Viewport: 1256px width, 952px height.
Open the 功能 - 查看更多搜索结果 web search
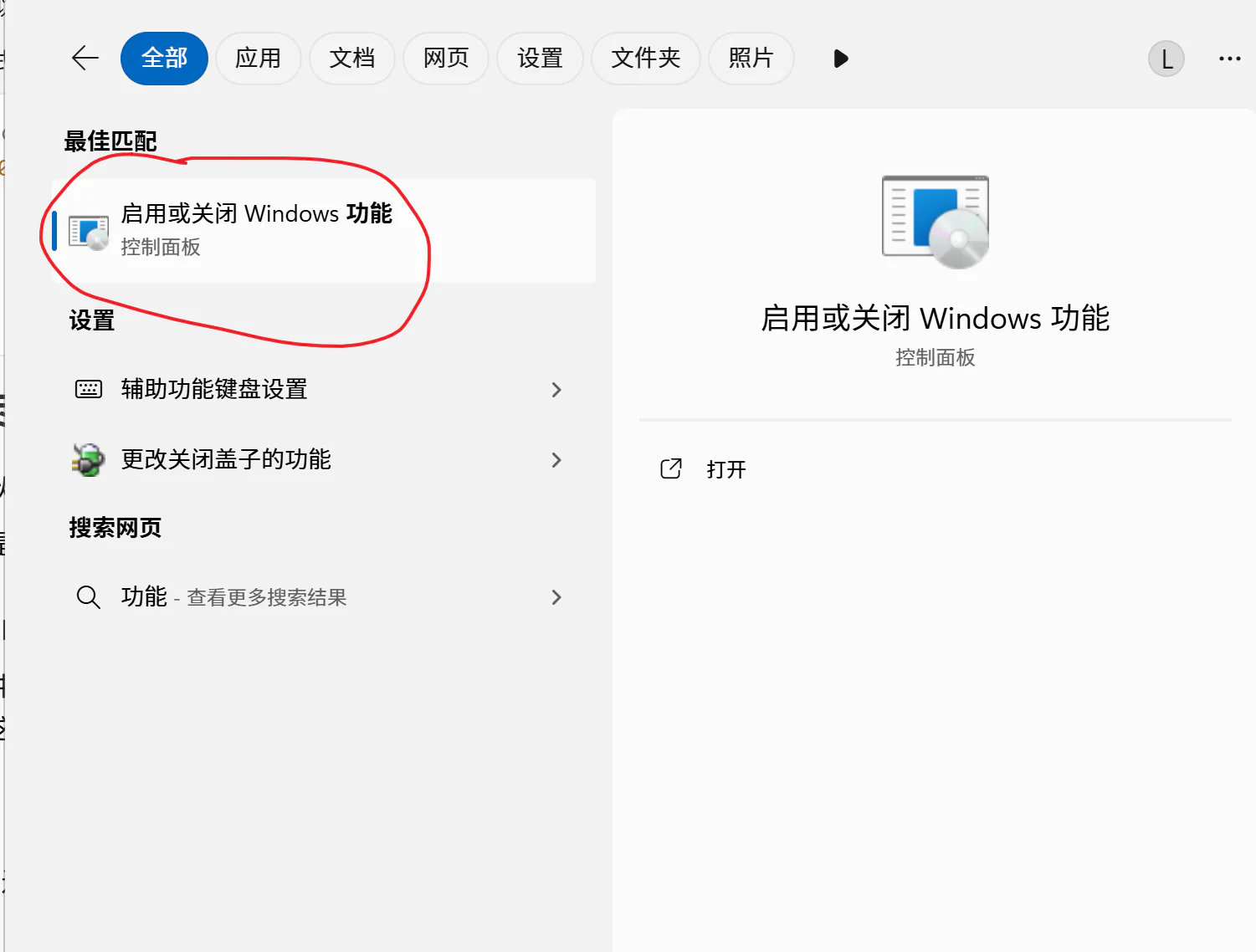(x=324, y=597)
